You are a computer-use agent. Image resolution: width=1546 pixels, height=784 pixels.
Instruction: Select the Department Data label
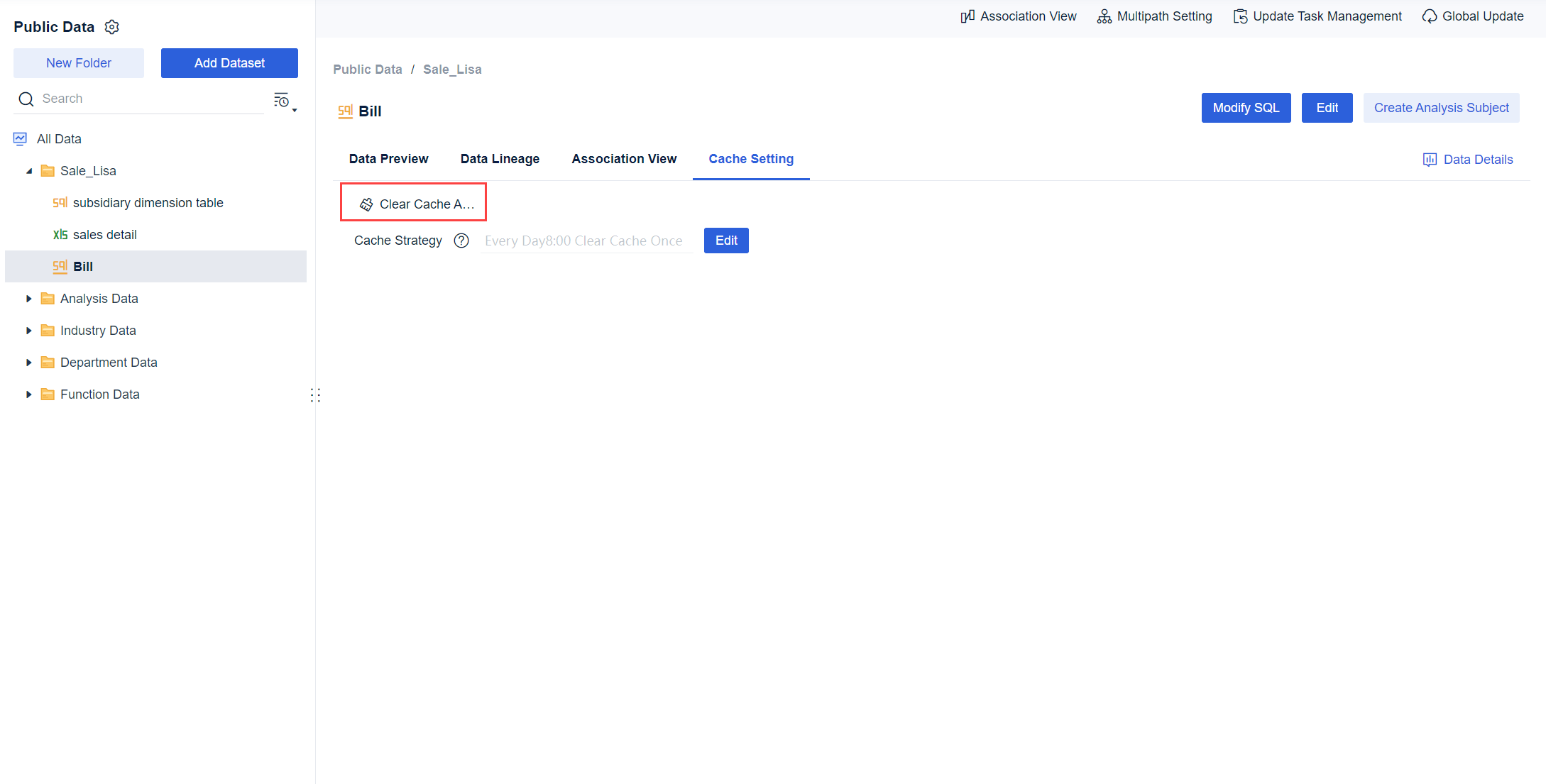click(x=109, y=363)
